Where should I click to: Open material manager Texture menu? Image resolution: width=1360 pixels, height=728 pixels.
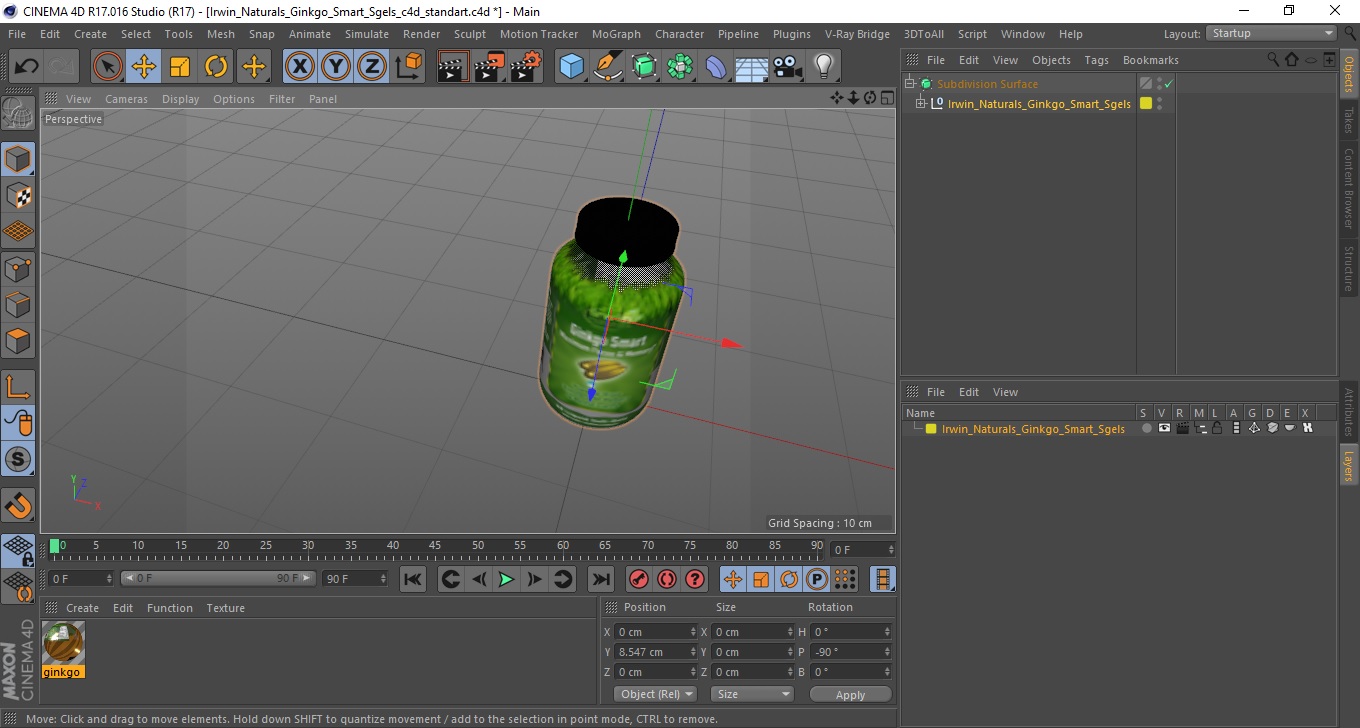[225, 608]
